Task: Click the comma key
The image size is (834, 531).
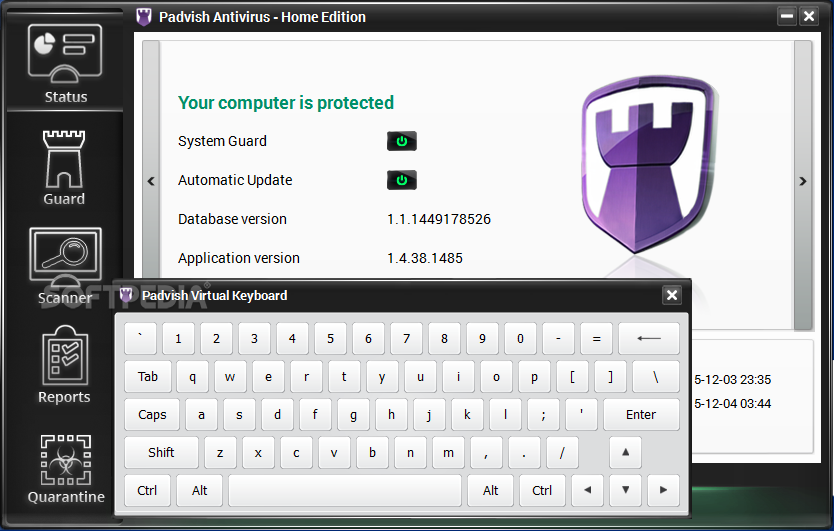Action: click(486, 453)
